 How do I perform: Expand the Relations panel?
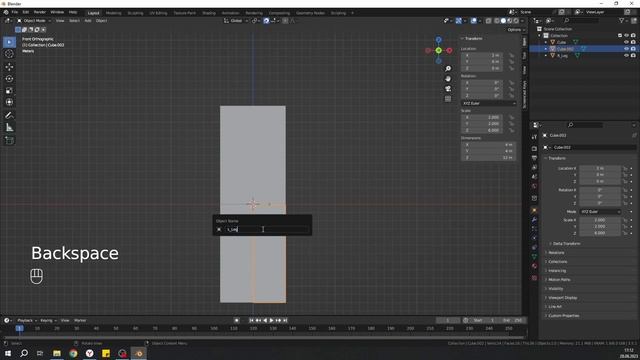pos(556,253)
